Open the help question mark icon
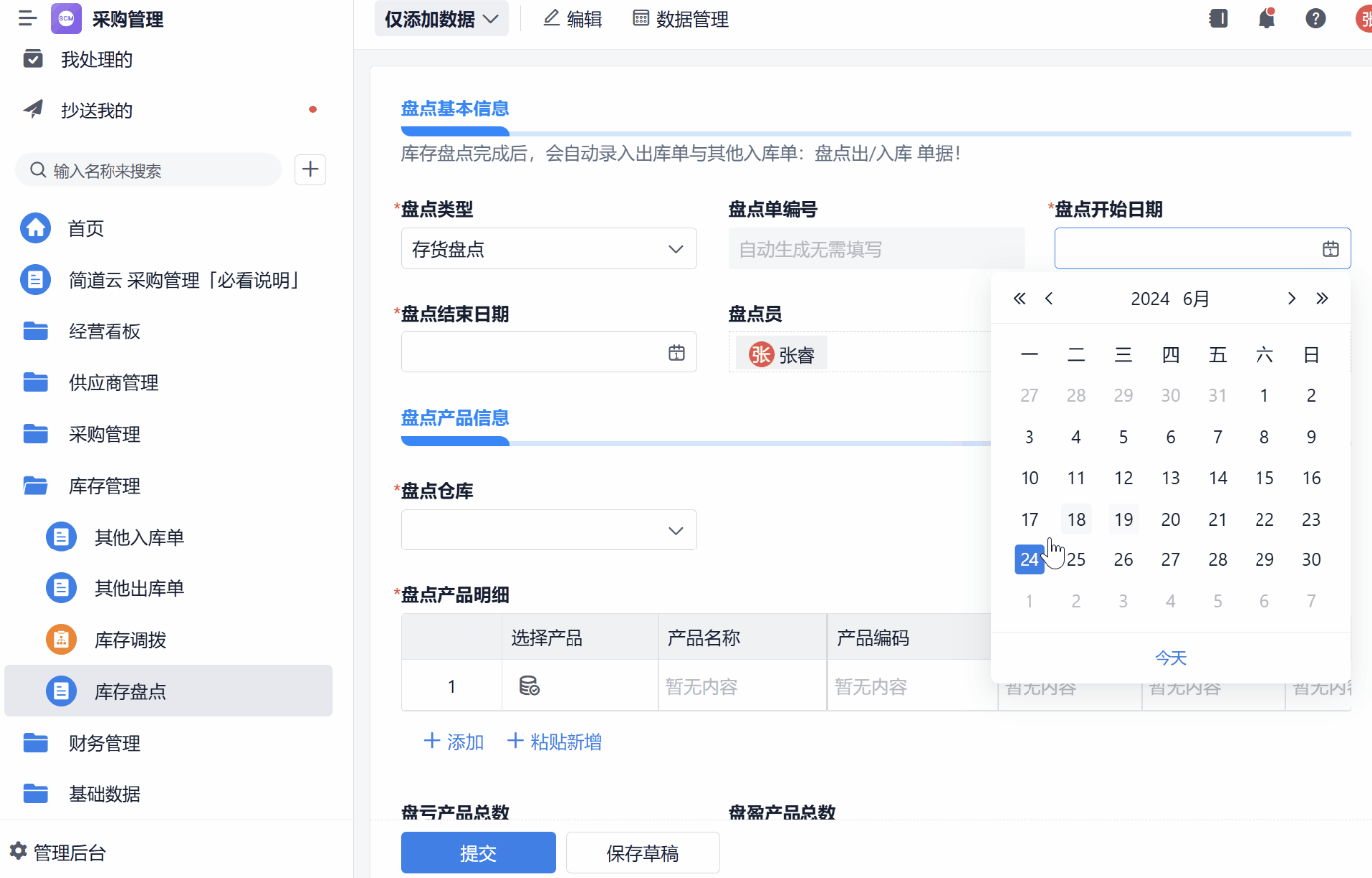This screenshot has width=1372, height=878. tap(1315, 18)
